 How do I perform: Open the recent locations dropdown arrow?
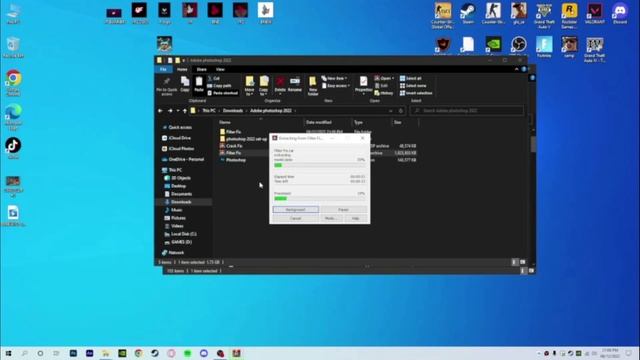[x=178, y=111]
